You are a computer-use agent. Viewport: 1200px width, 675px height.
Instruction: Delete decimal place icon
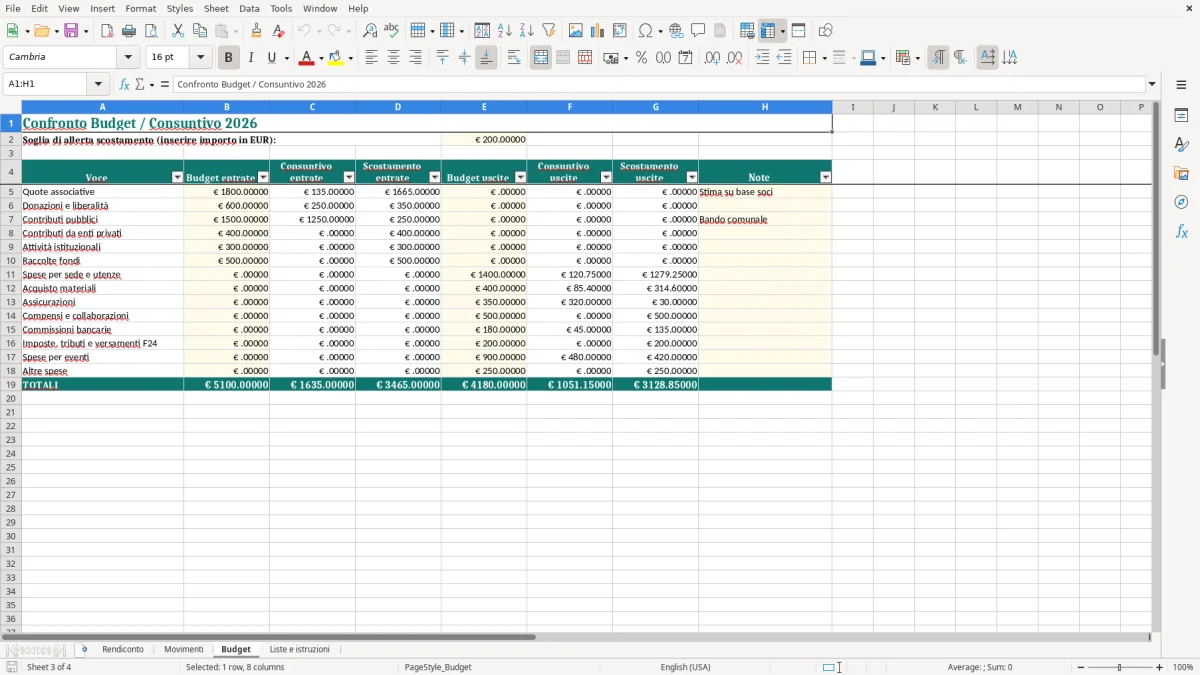(x=734, y=58)
